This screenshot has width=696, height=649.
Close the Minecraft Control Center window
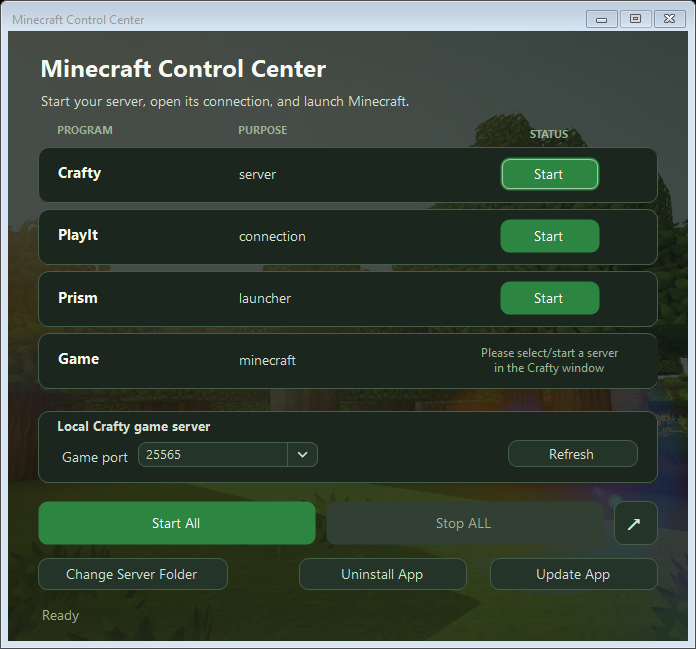pos(669,19)
